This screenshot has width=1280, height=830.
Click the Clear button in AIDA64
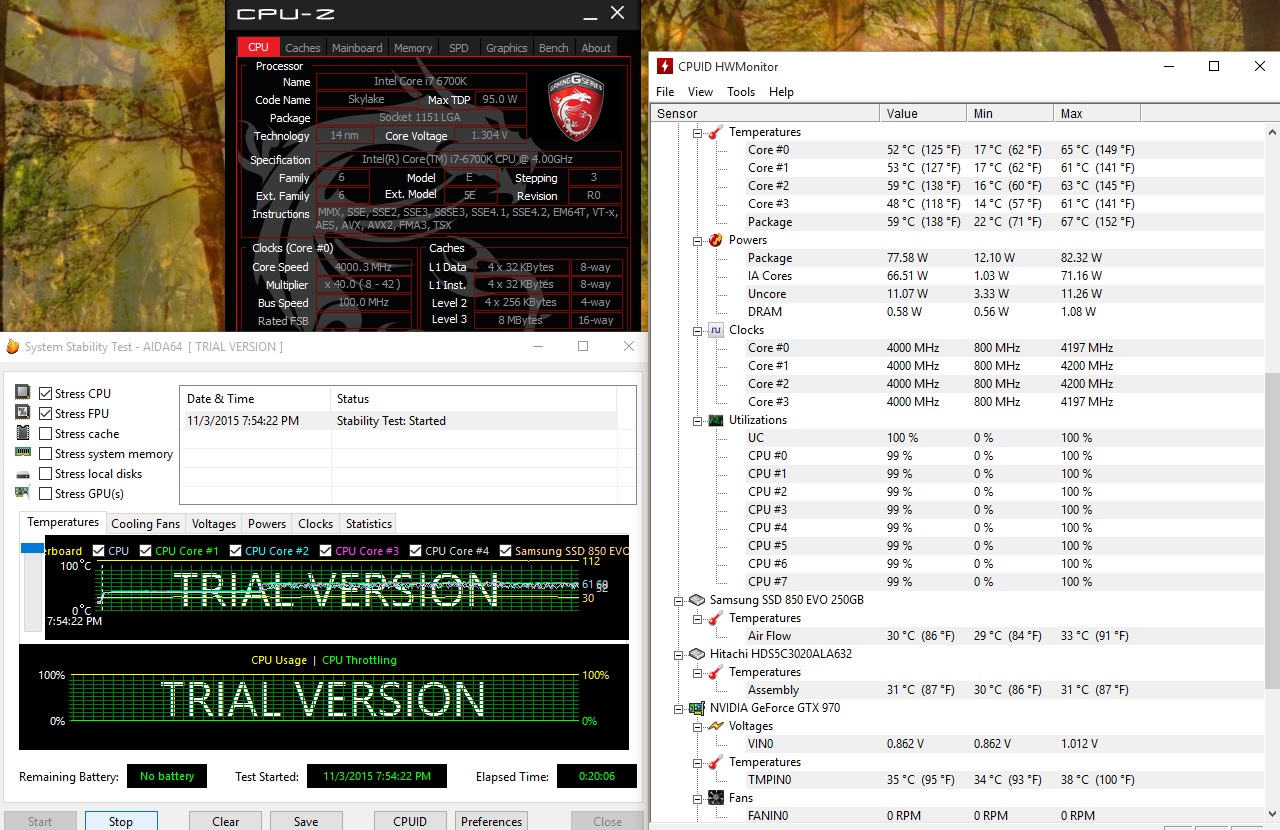[226, 821]
